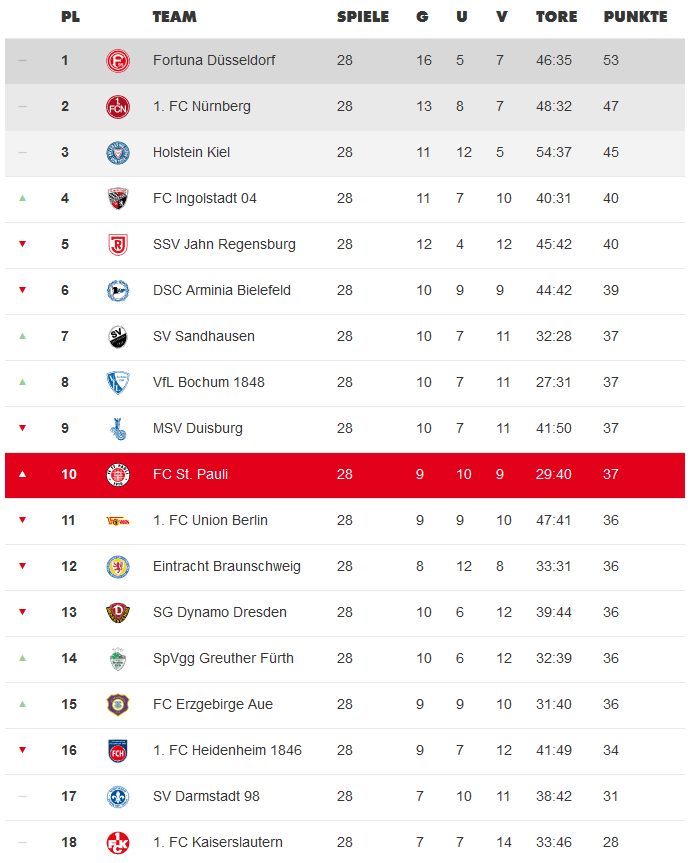Viewport: 693px width, 863px height.
Task: Click the red down arrow beside 1. FC Heidenheim
Action: coord(22,750)
